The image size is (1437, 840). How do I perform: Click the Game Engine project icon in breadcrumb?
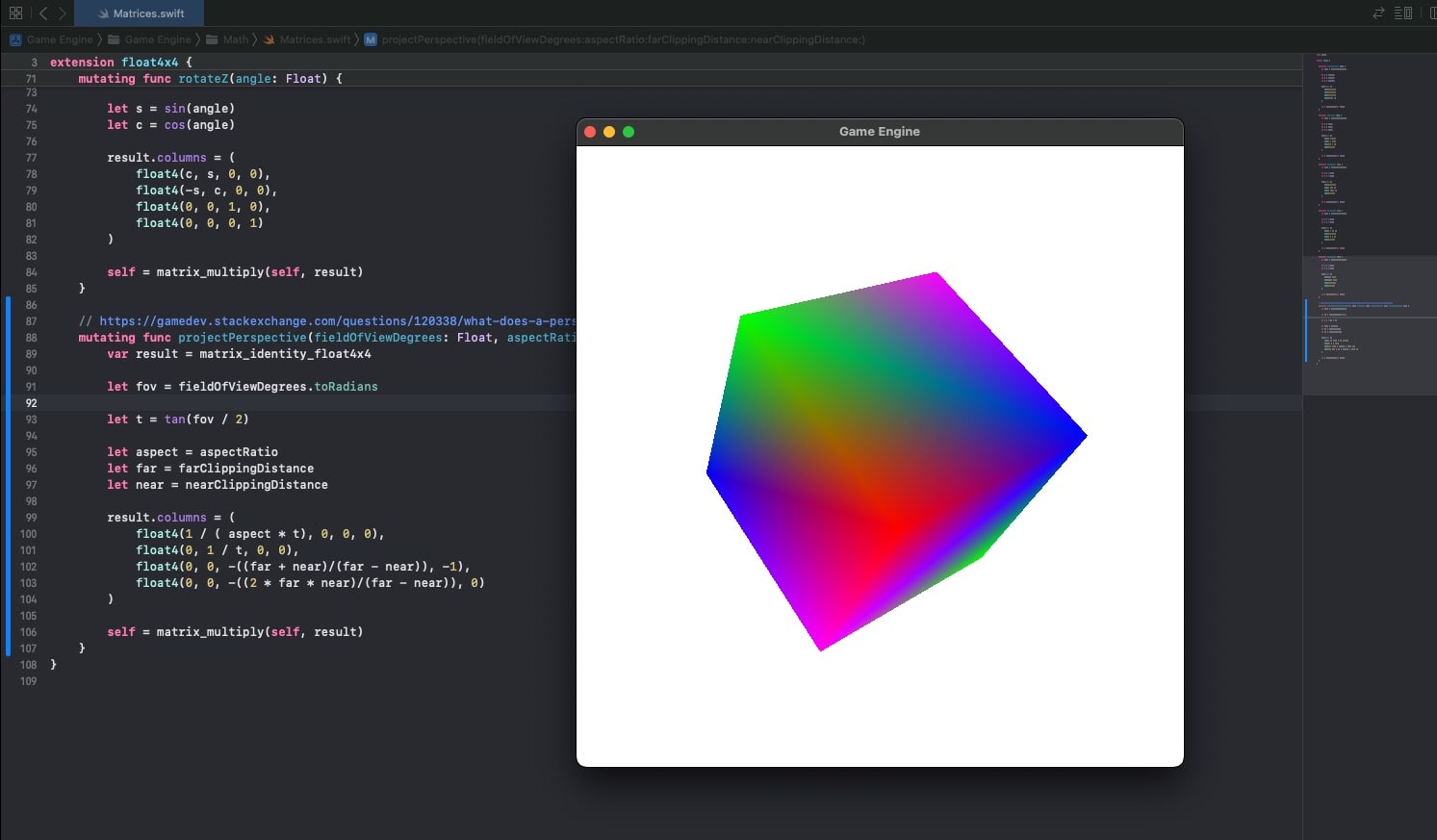coord(15,39)
